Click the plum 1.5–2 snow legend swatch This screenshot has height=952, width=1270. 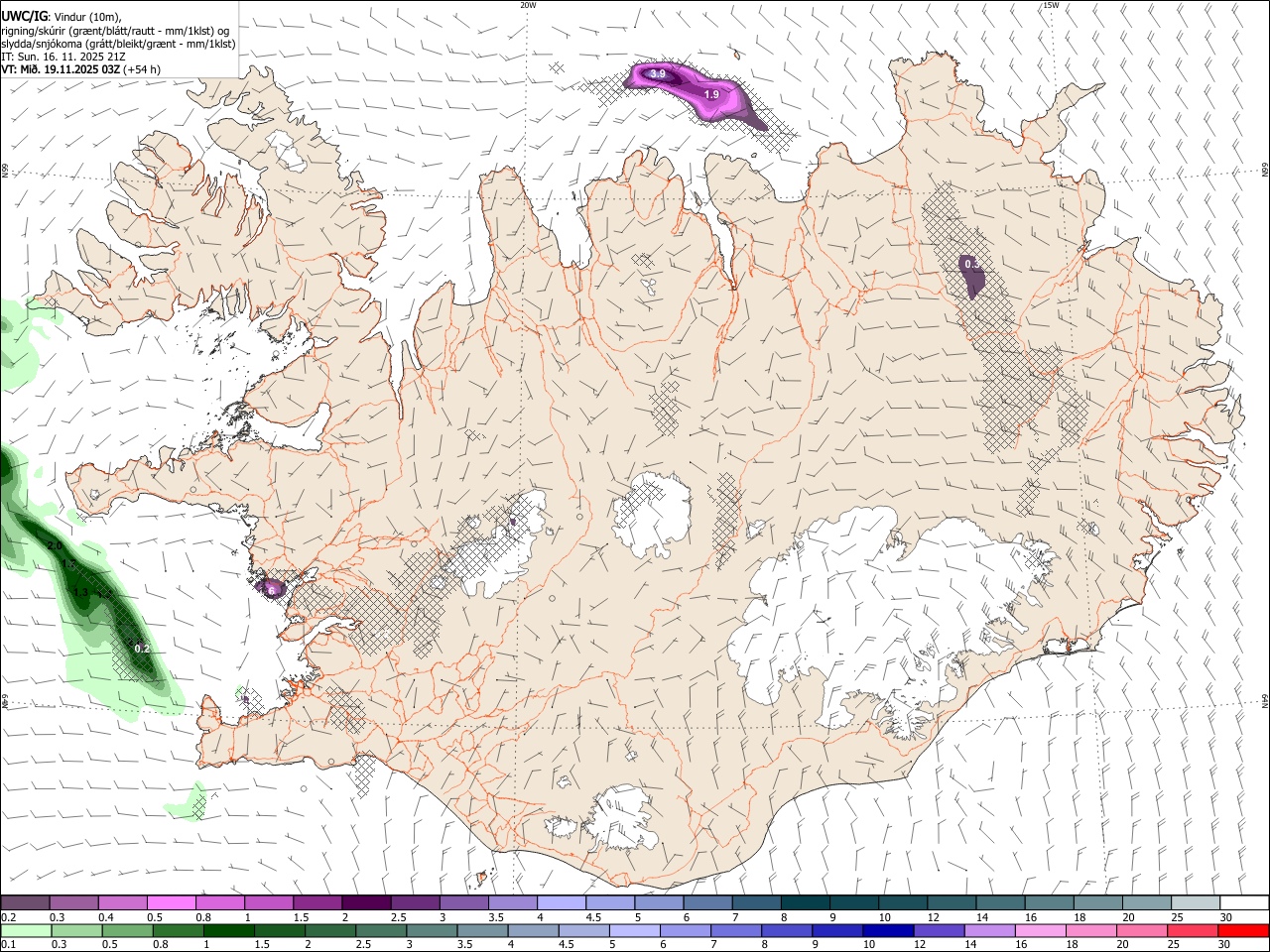(x=317, y=903)
